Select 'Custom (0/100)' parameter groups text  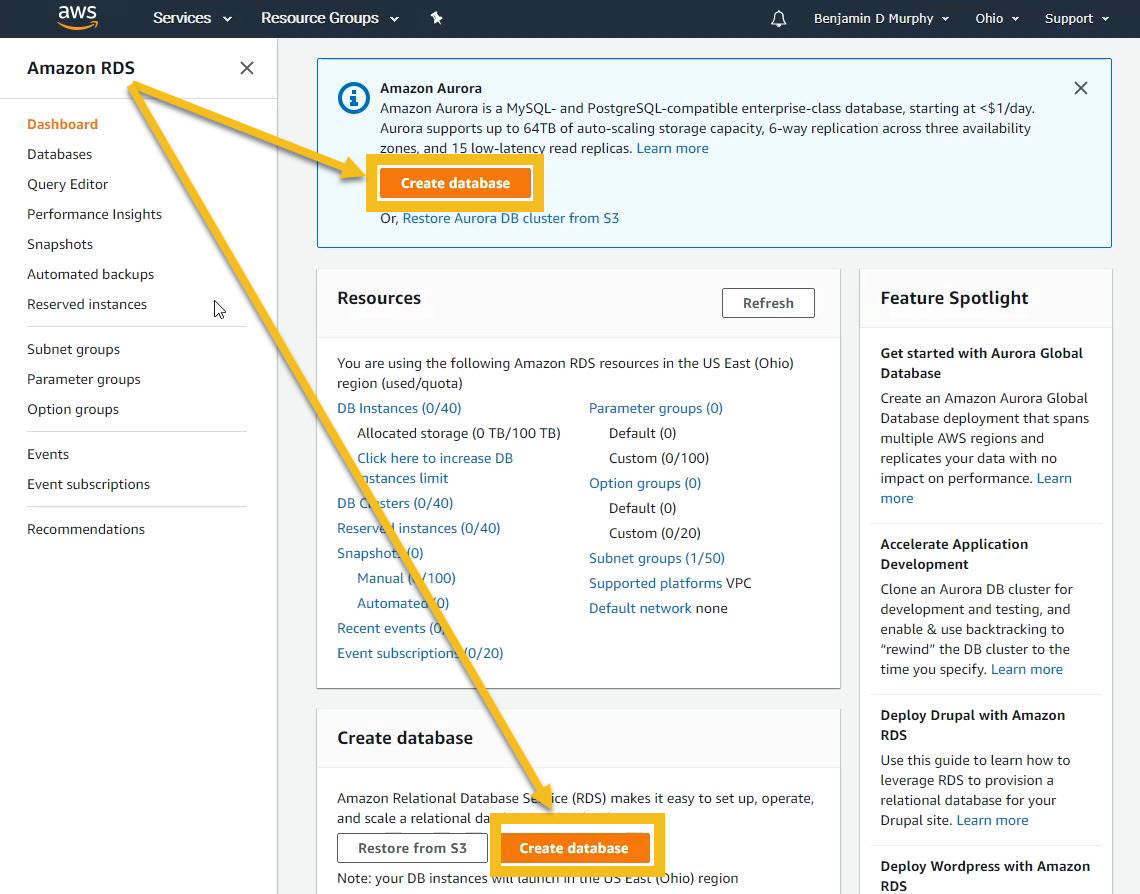(659, 459)
